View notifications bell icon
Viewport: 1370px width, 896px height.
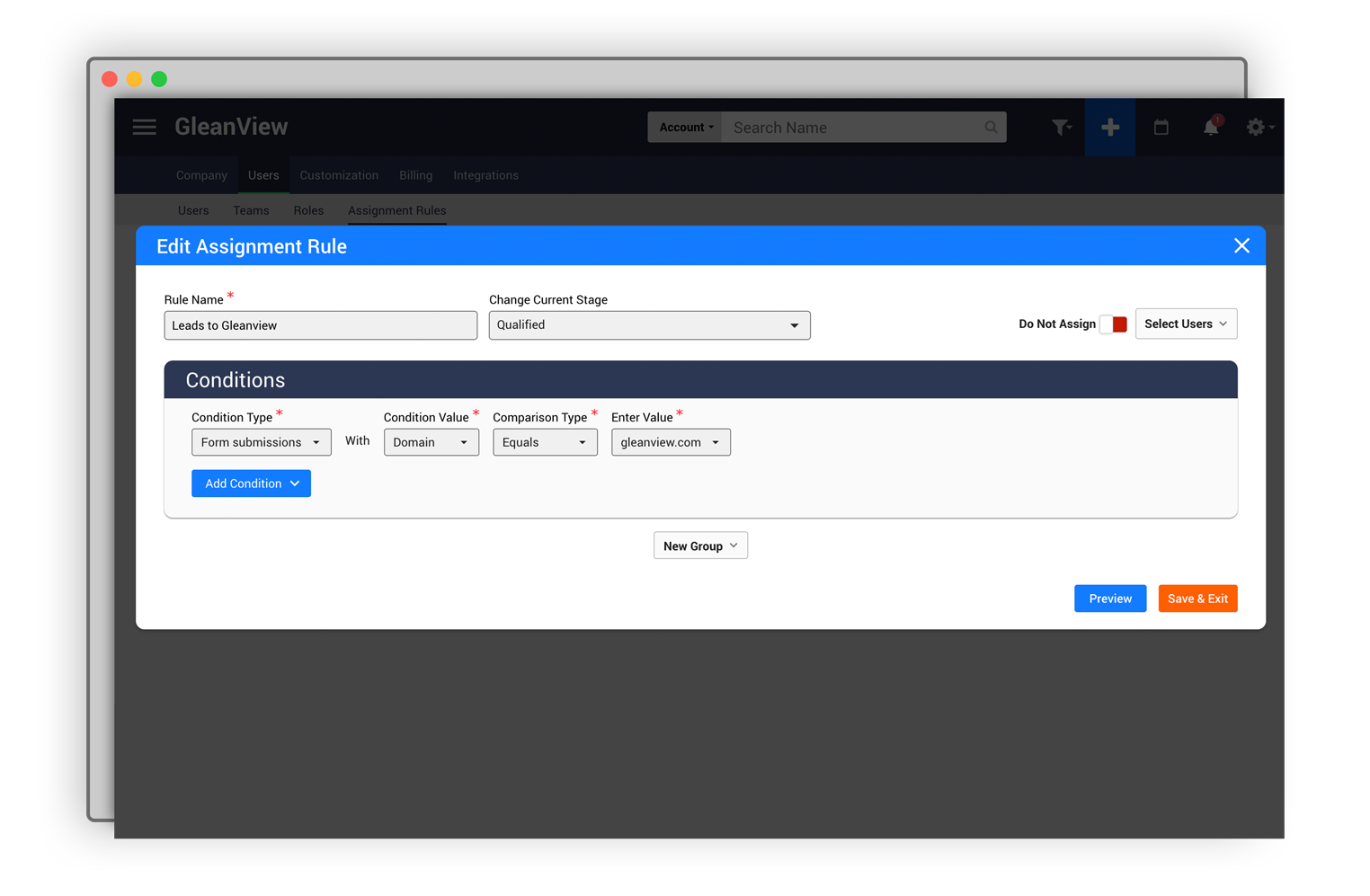coord(1212,127)
